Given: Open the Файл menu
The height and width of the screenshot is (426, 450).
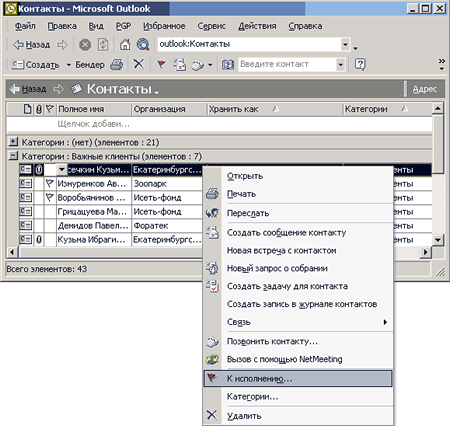Looking at the screenshot, I should pyautogui.click(x=25, y=26).
